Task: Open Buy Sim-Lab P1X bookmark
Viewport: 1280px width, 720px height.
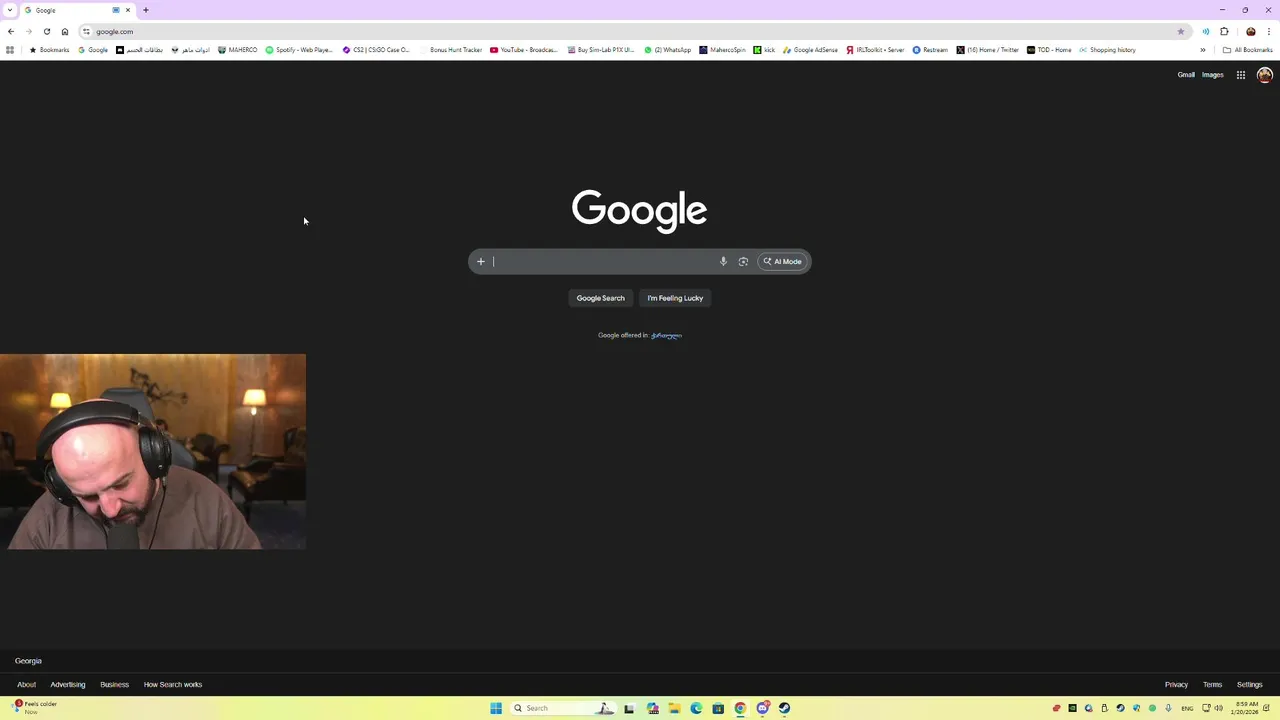Action: click(601, 50)
